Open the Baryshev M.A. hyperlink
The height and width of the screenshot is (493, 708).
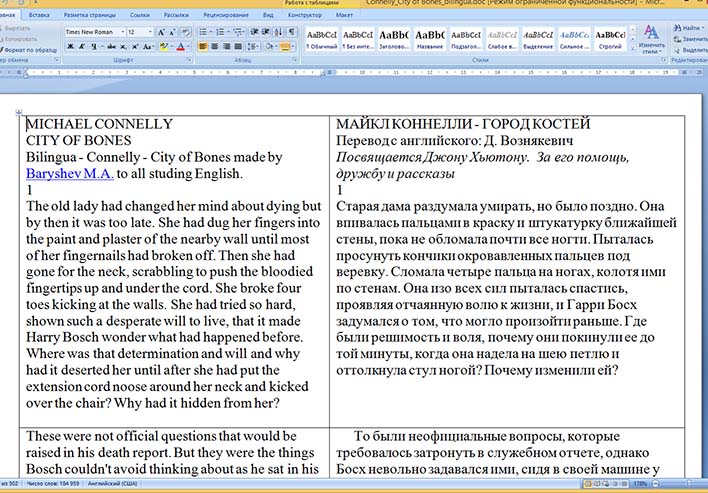pyautogui.click(x=70, y=173)
